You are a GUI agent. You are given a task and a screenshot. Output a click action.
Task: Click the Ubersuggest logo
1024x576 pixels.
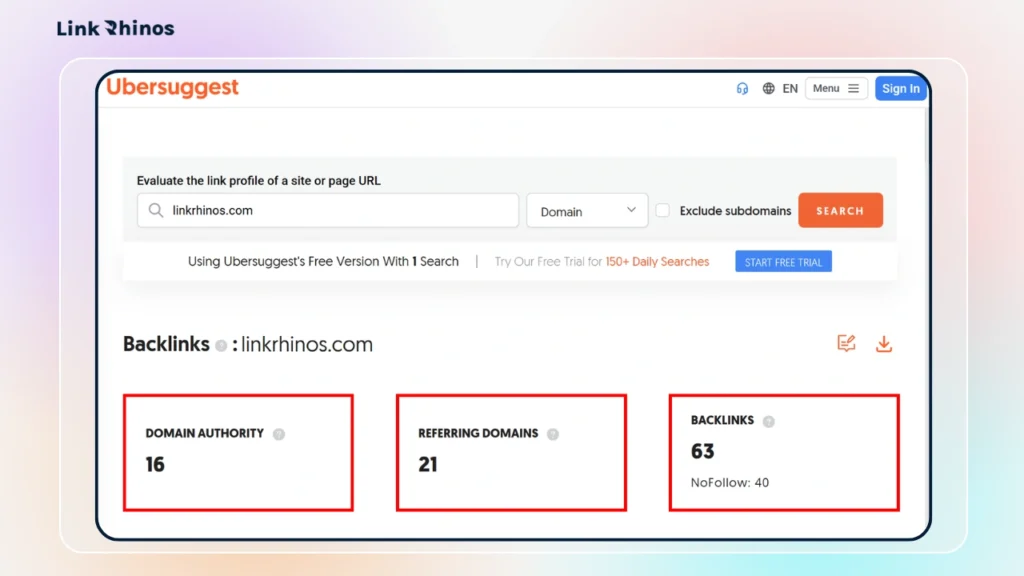click(x=172, y=88)
